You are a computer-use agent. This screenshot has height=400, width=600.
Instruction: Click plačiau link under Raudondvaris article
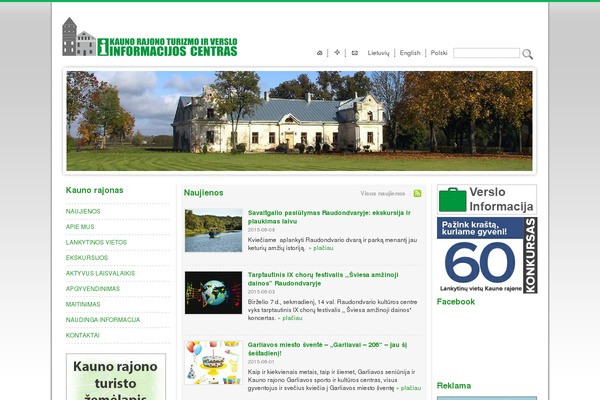point(323,248)
